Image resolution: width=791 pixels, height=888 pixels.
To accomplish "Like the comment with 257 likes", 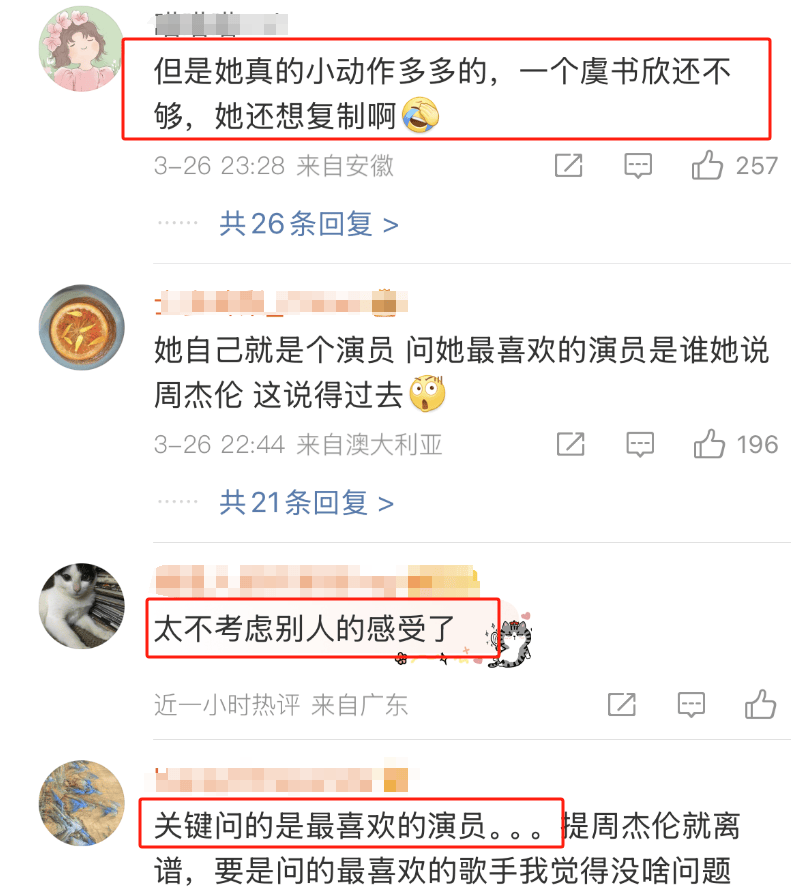I will [x=707, y=165].
